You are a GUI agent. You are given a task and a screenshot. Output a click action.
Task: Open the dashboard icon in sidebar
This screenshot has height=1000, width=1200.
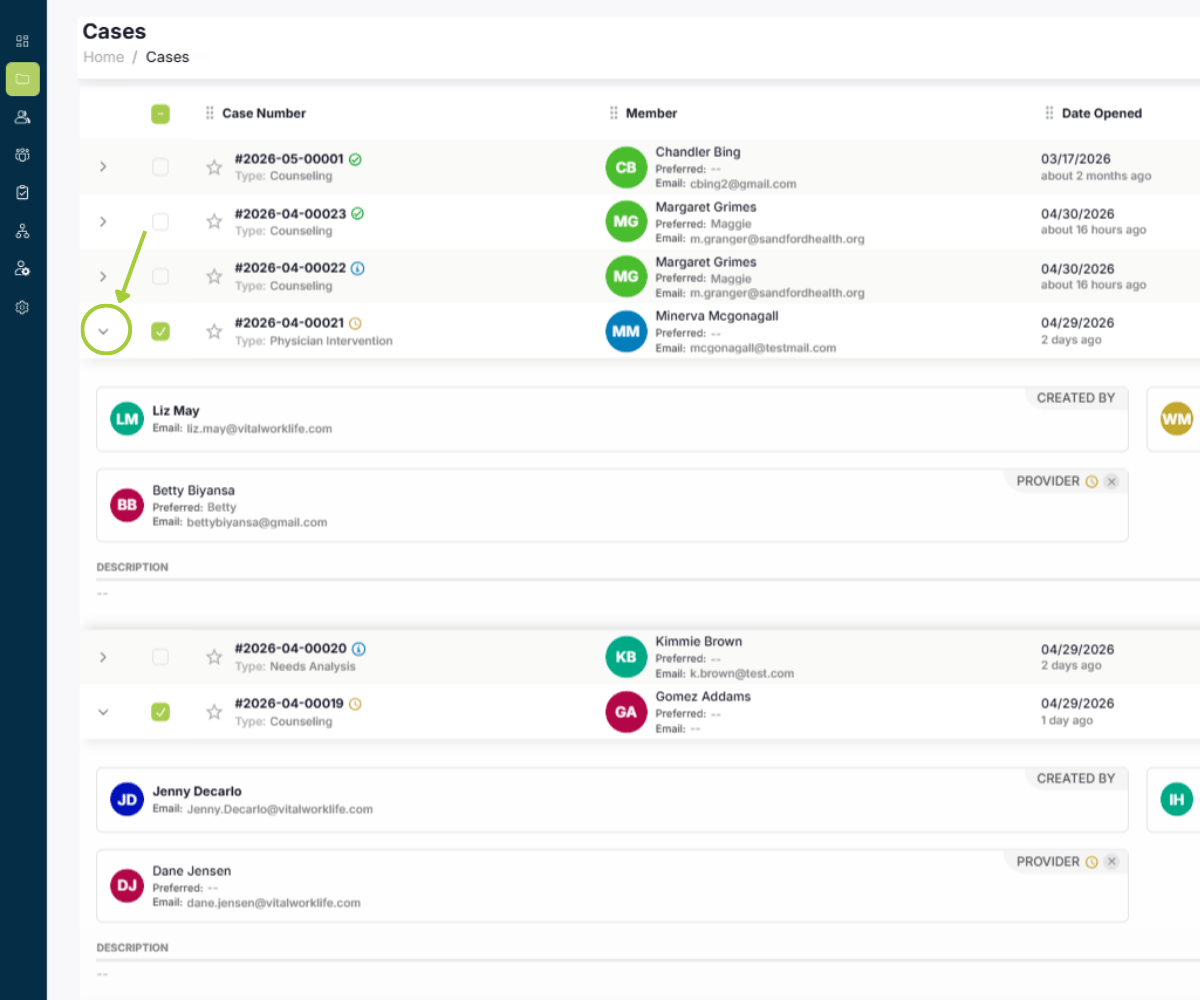coord(23,42)
